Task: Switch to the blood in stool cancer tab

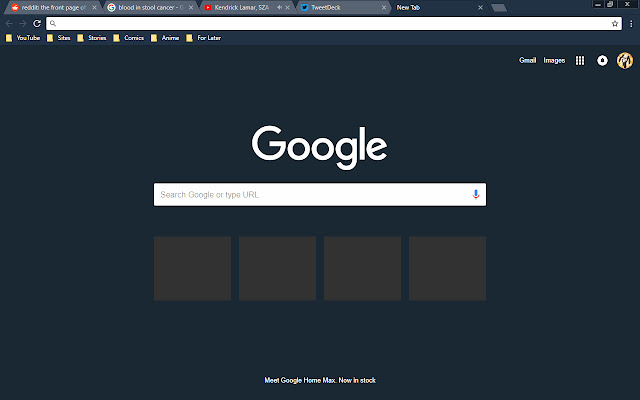Action: (x=151, y=7)
